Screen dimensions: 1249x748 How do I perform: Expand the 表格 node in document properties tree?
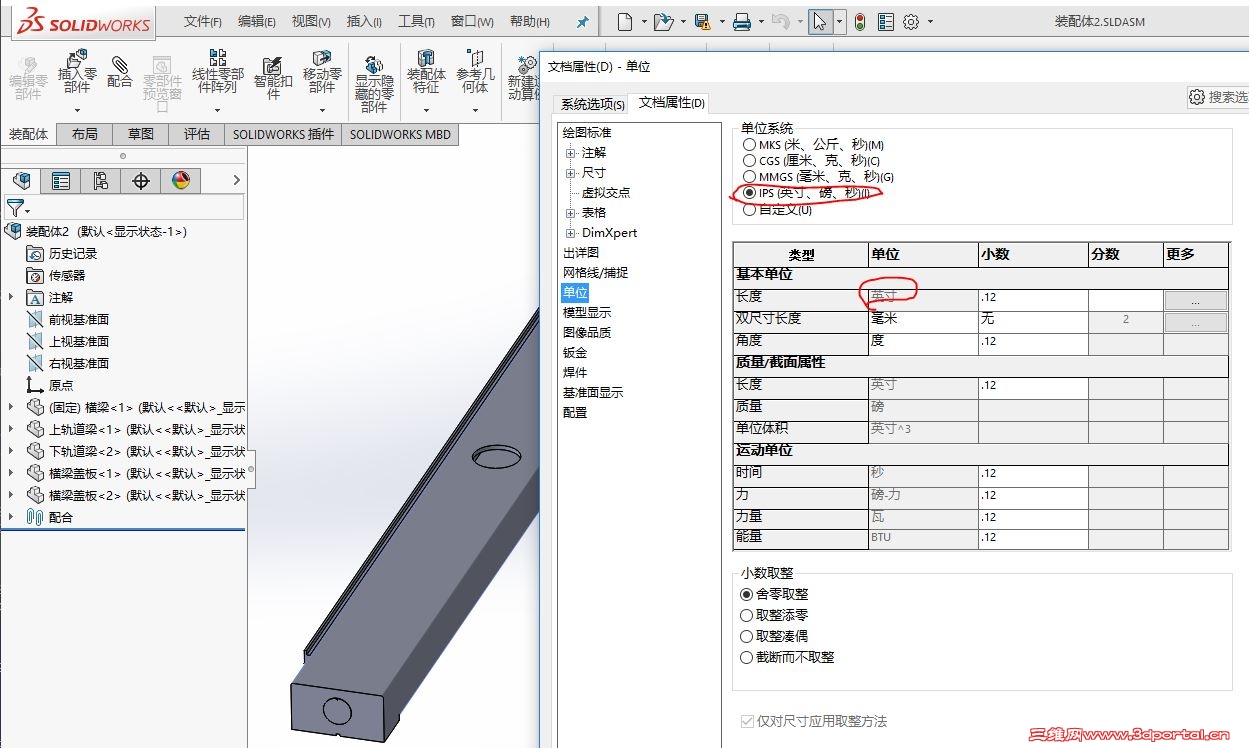point(571,213)
